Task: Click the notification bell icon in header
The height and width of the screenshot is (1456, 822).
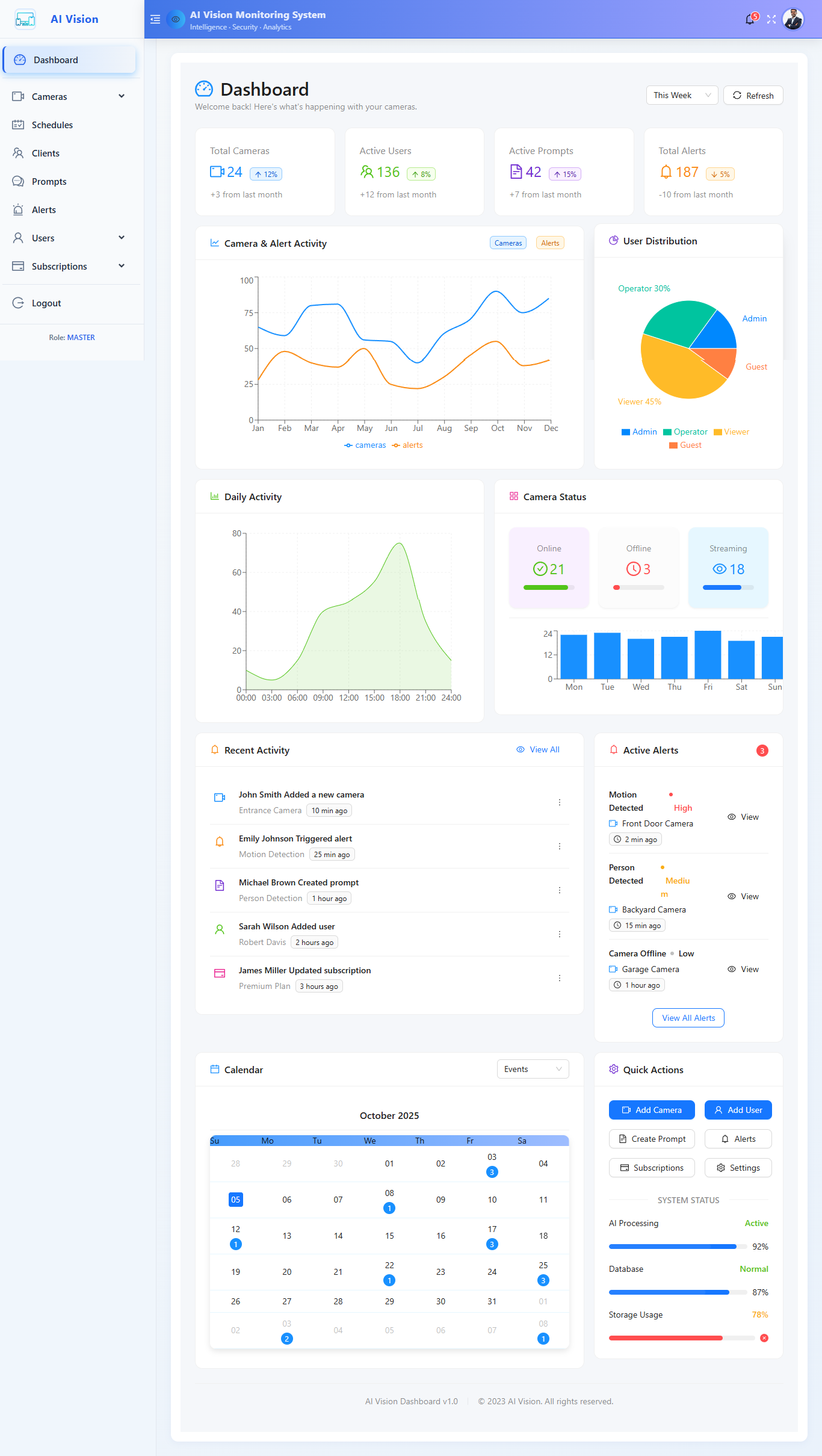Action: [x=750, y=20]
